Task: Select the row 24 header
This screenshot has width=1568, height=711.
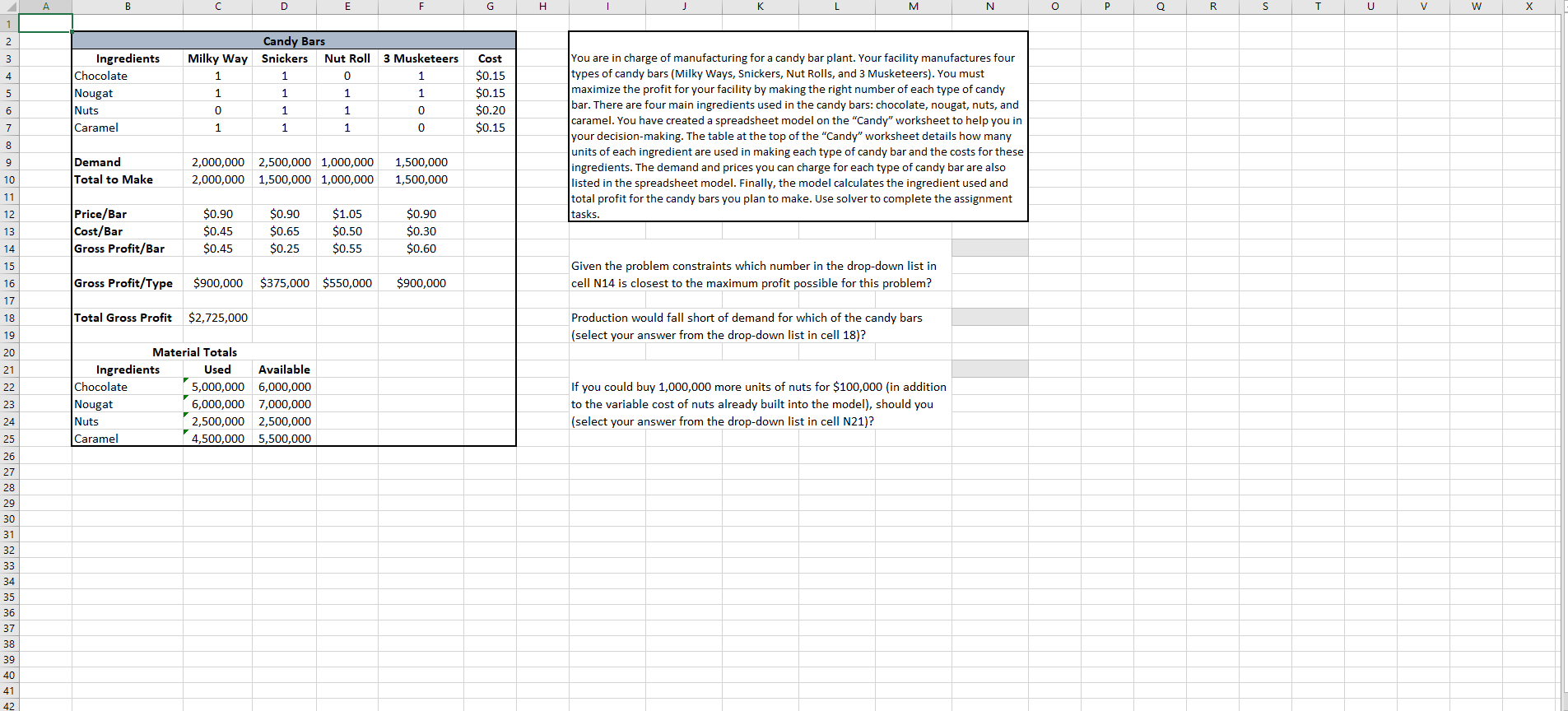Action: pos(9,421)
